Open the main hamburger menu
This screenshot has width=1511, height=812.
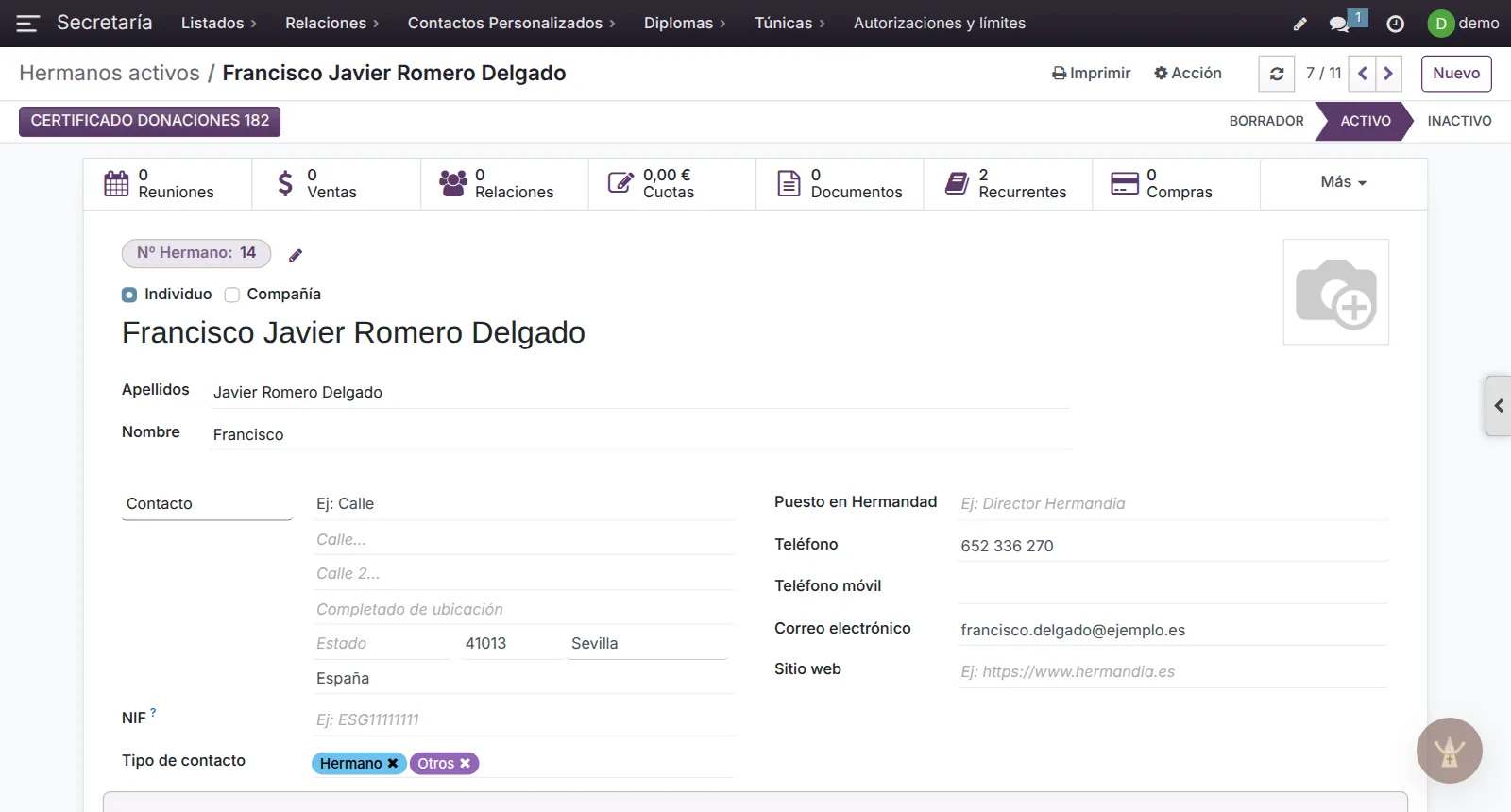pyautogui.click(x=27, y=24)
